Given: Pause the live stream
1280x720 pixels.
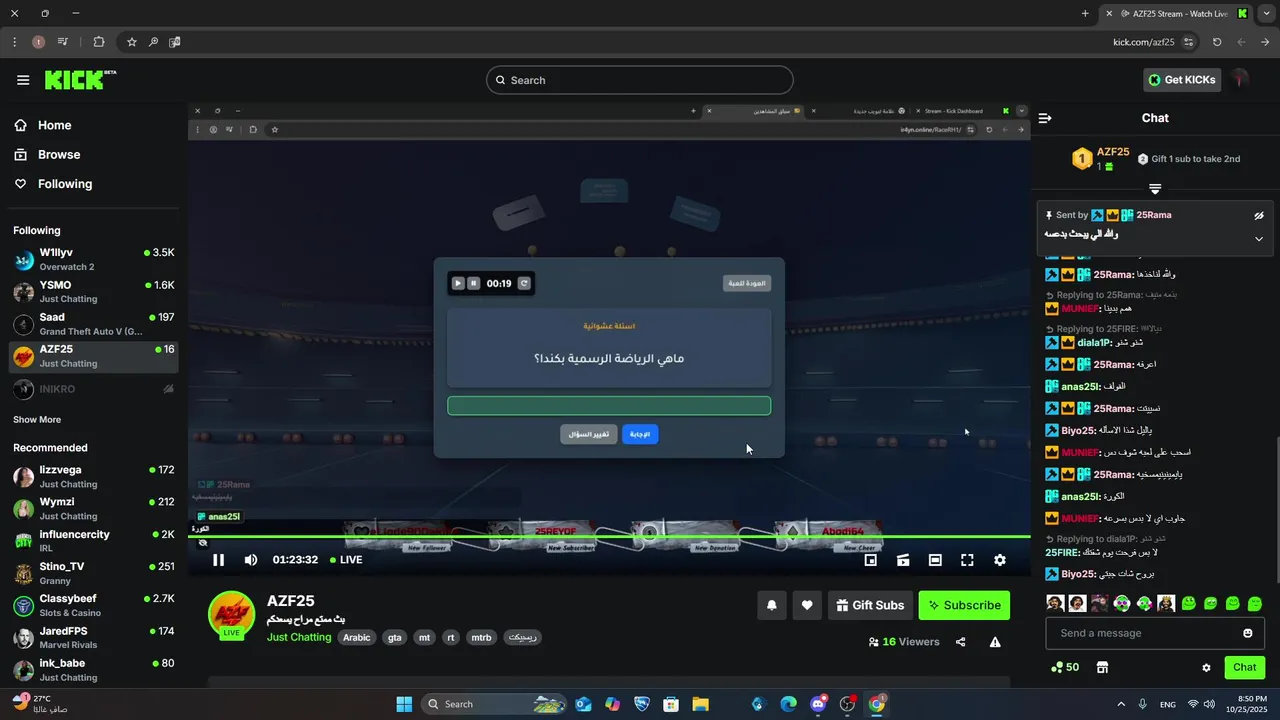Looking at the screenshot, I should (218, 560).
